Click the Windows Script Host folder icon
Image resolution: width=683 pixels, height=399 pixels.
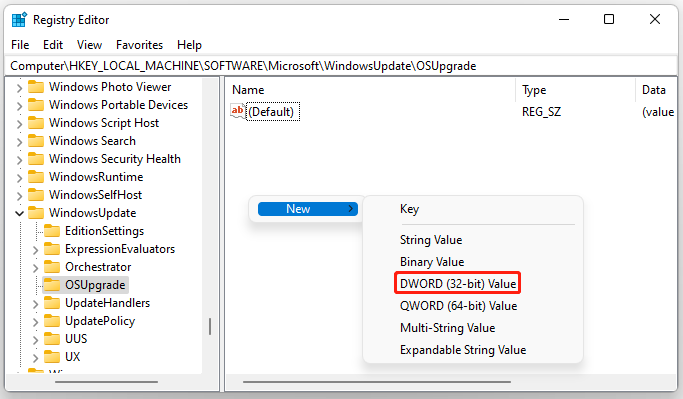36,123
